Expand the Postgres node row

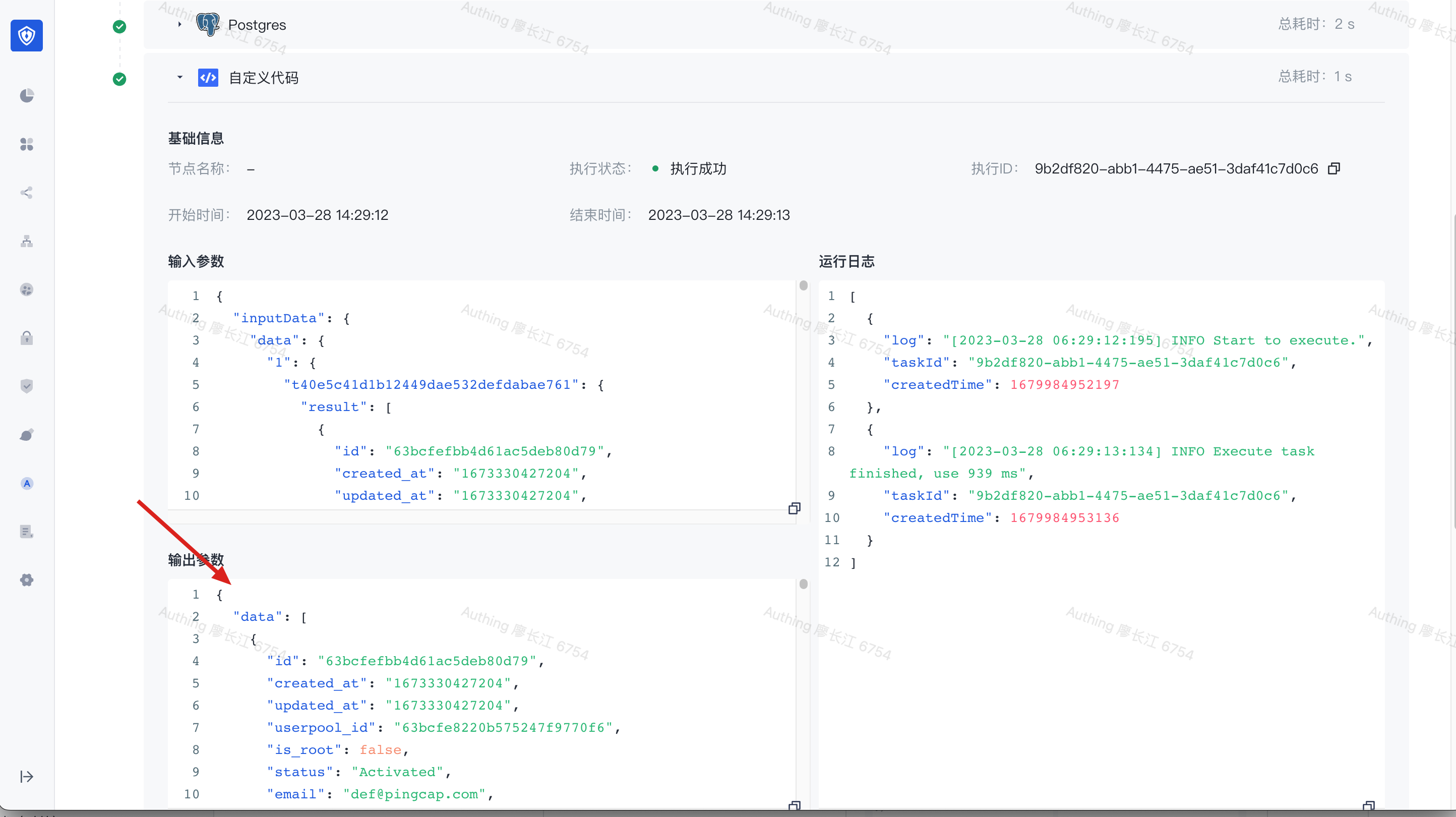[x=180, y=24]
